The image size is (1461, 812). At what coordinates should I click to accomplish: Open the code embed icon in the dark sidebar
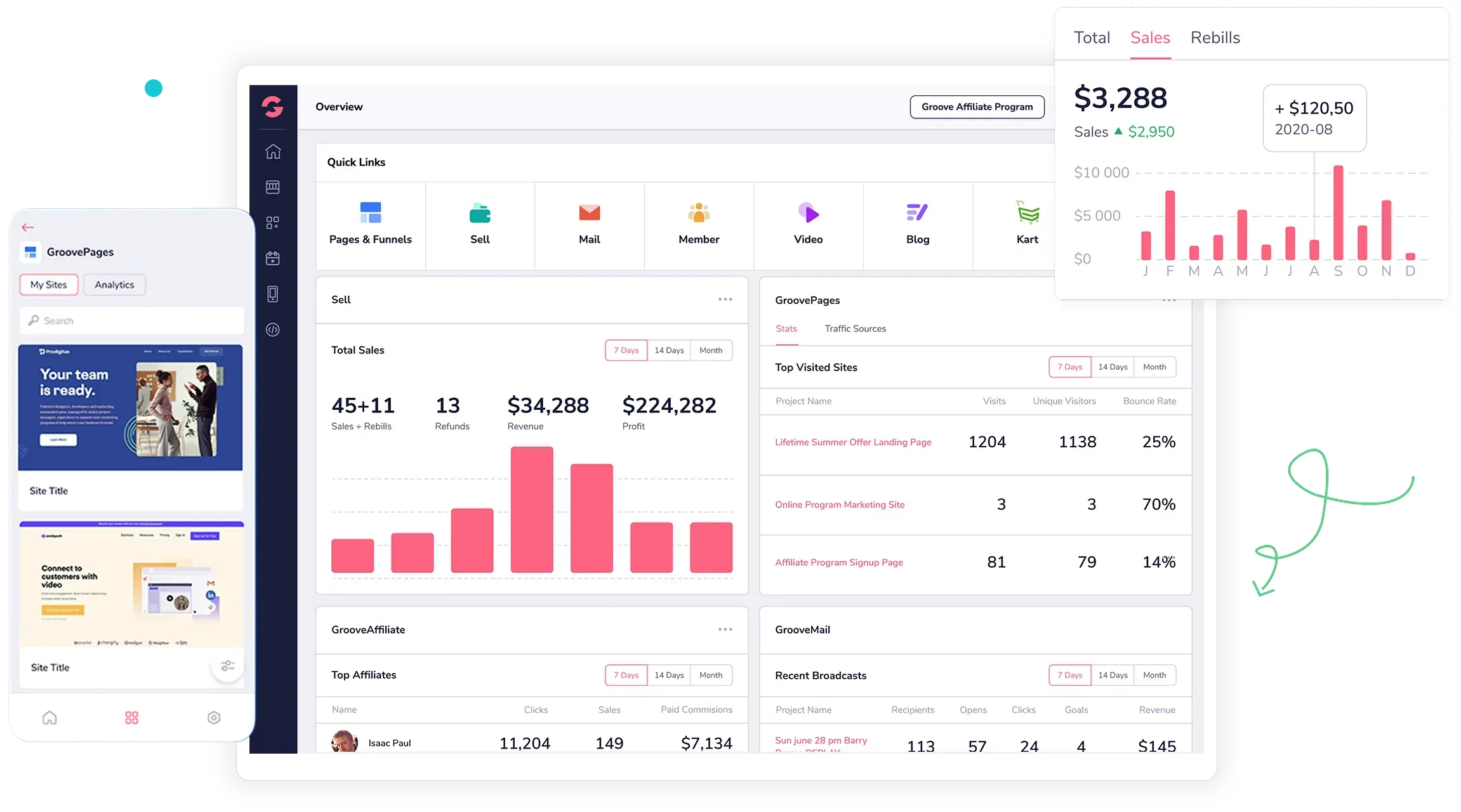tap(273, 330)
